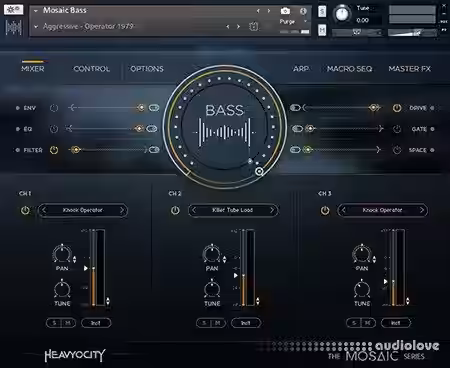Click the EQ macro slider handle
The image size is (450, 368).
point(139,129)
